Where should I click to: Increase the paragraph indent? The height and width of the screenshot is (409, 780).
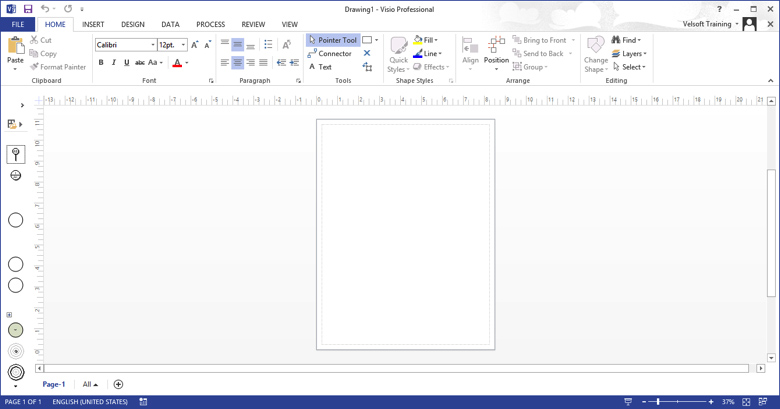pos(294,62)
